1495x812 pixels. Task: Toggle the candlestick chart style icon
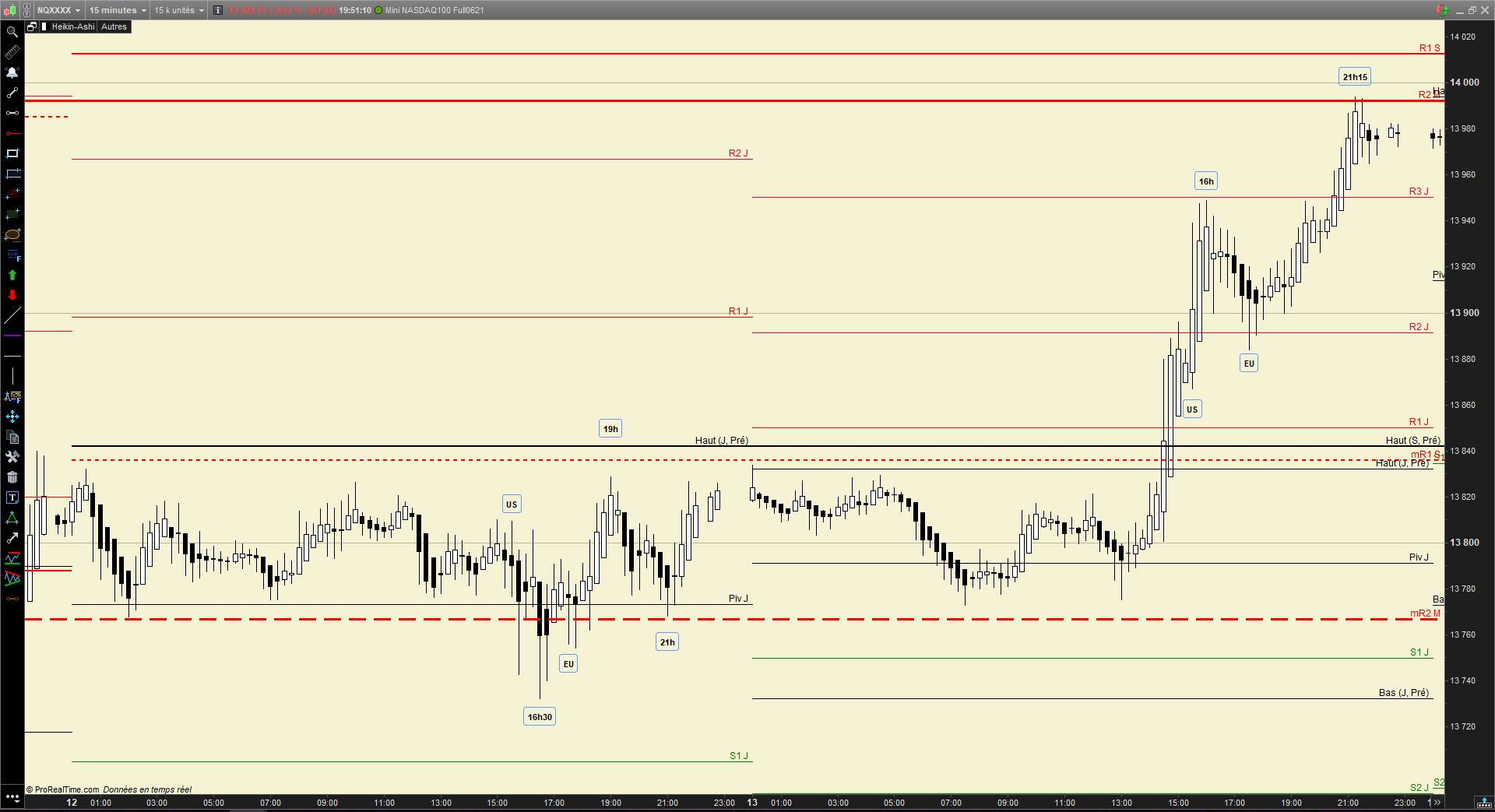point(10,10)
